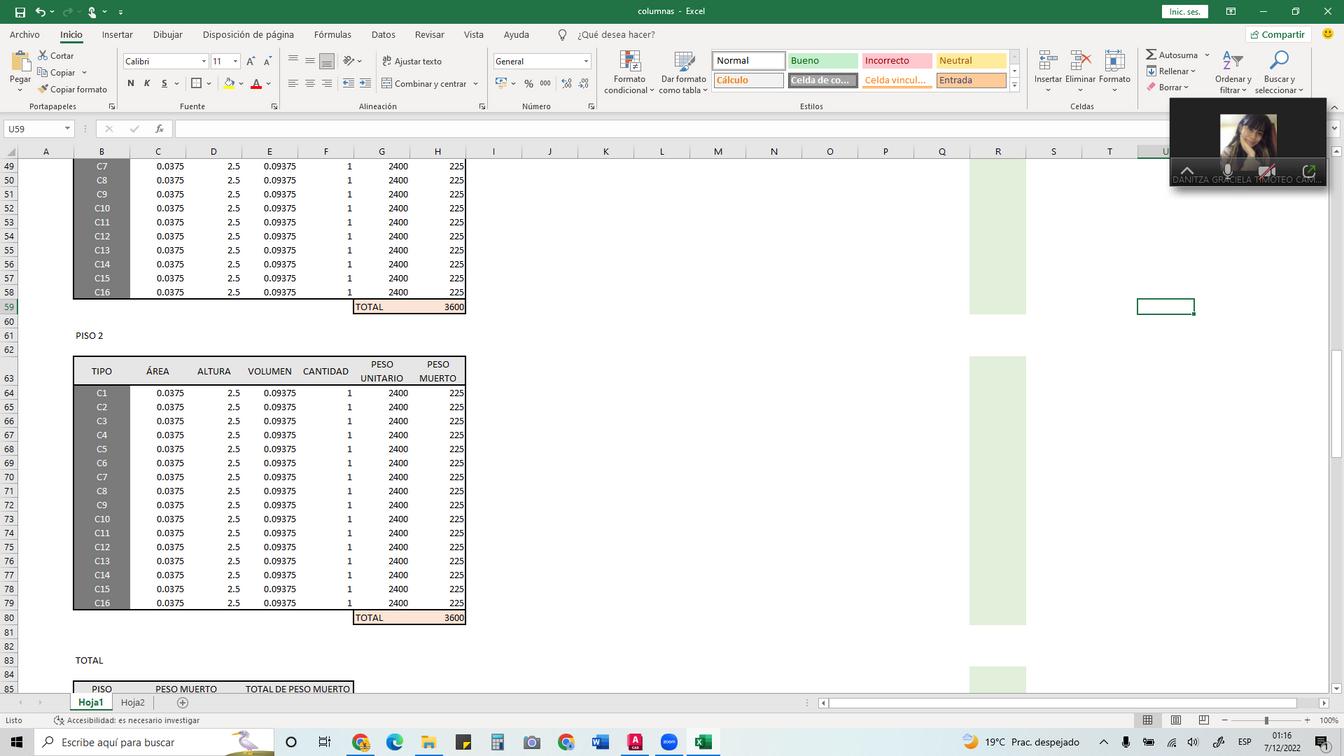The height and width of the screenshot is (756, 1344).
Task: Switch to Normal view in status bar
Action: pos(1148,720)
